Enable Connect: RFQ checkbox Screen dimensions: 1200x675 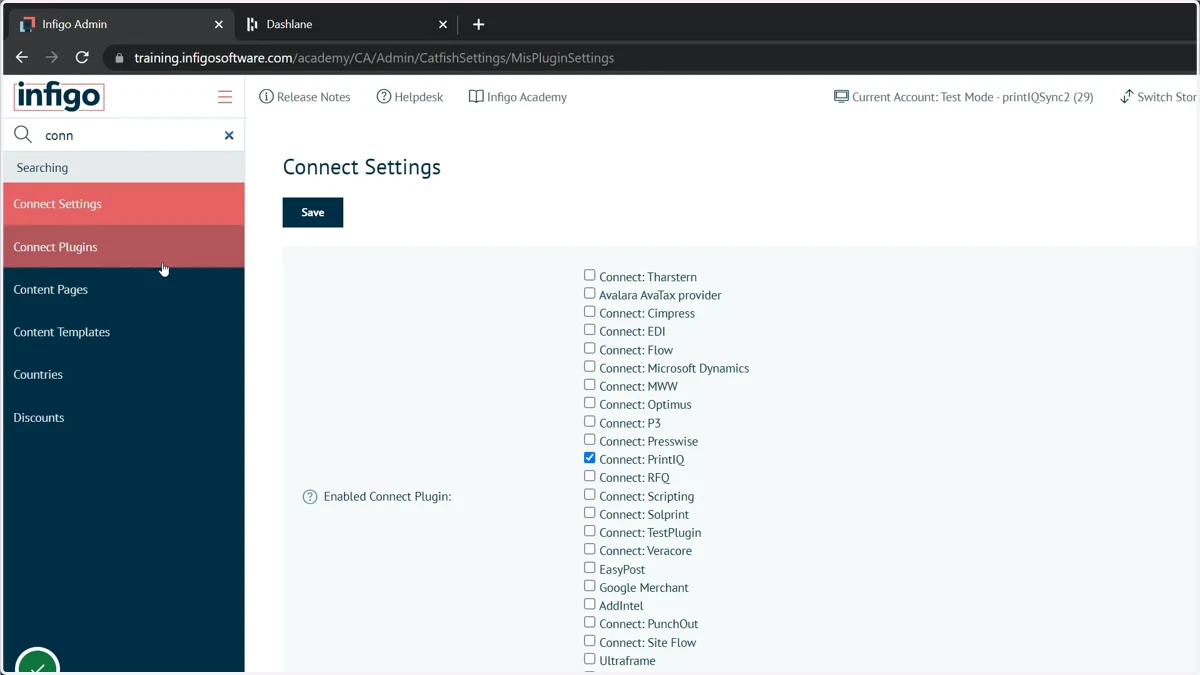tap(590, 476)
